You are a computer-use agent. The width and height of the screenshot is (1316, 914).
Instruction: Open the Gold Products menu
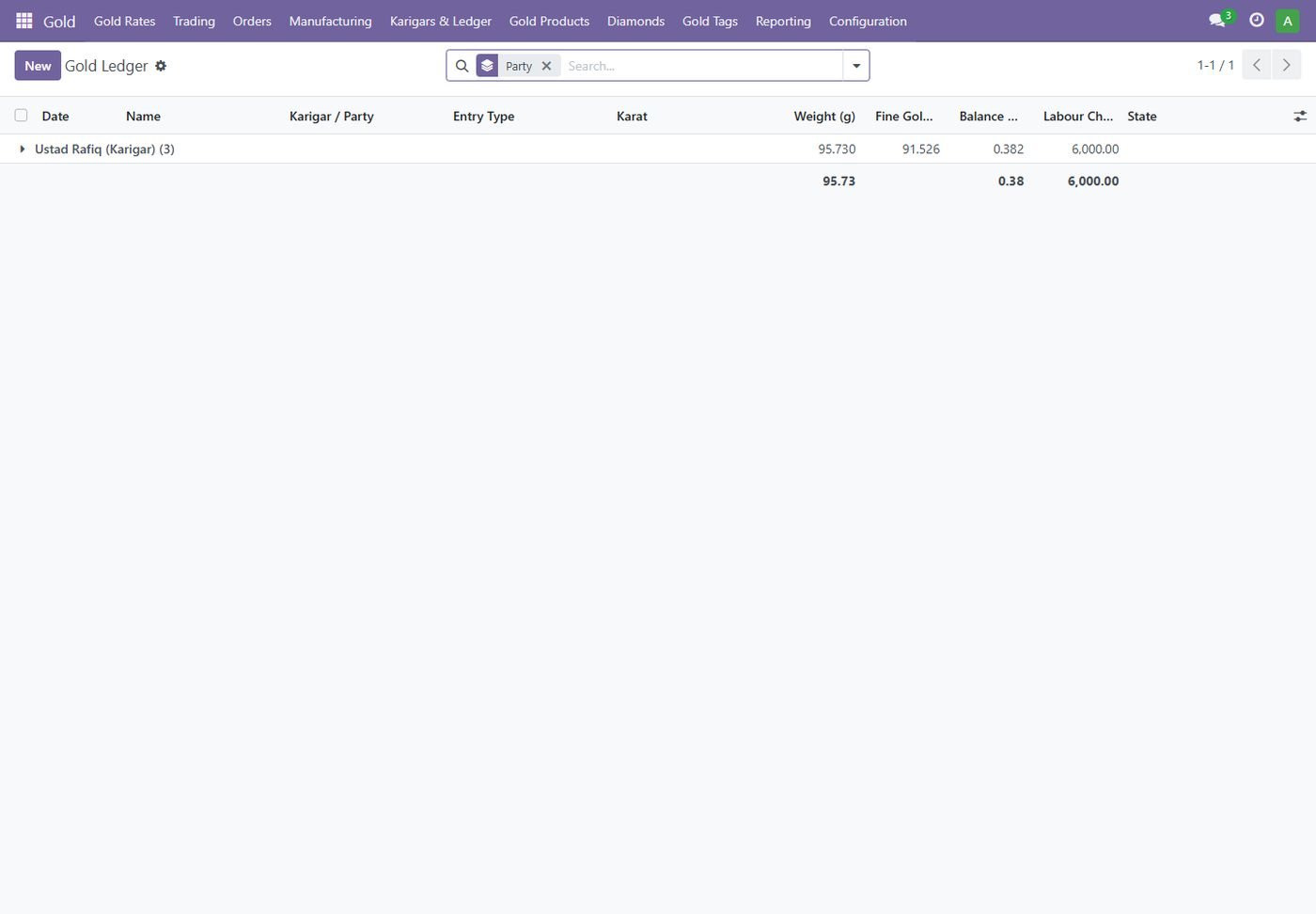[549, 21]
